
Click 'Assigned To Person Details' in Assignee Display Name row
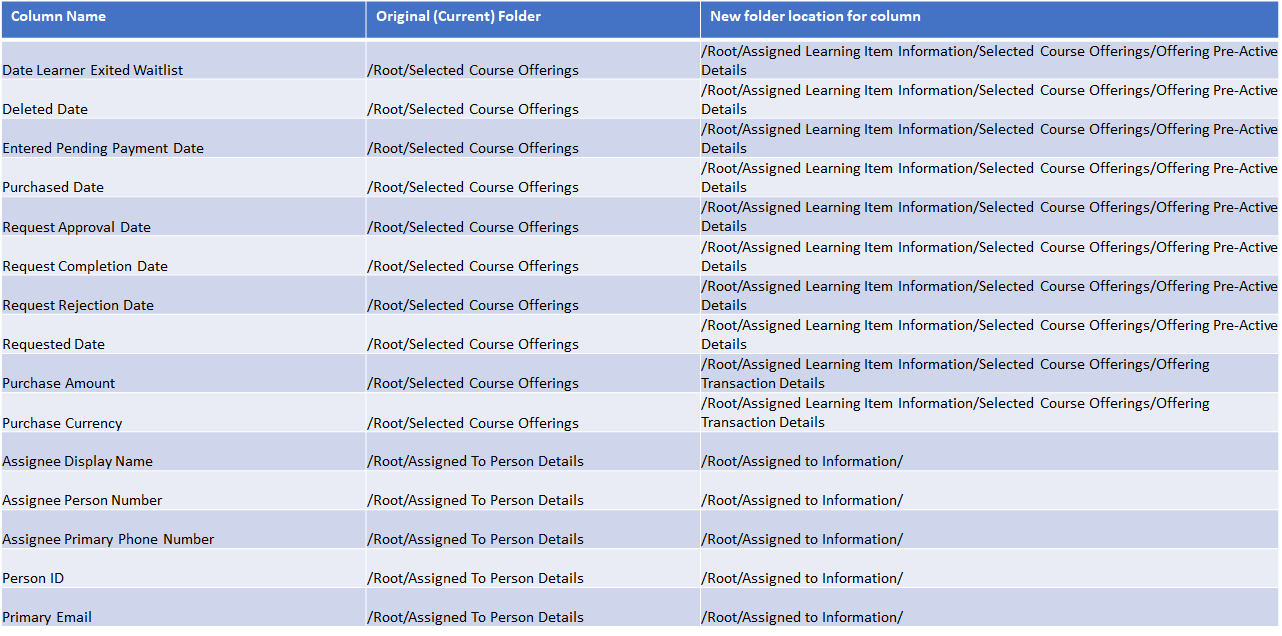533,451
